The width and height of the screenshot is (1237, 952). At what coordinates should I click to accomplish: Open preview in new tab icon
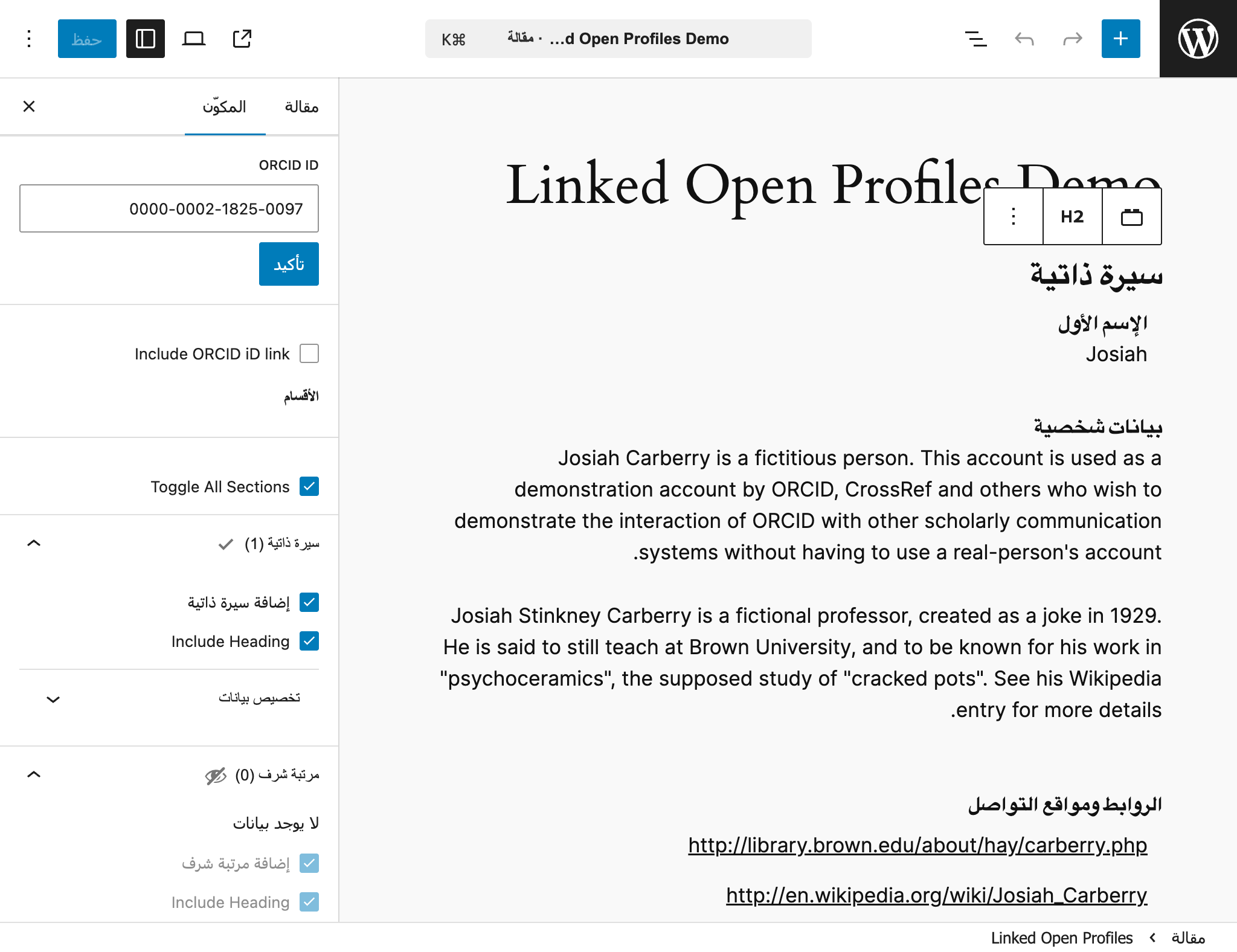pos(242,39)
